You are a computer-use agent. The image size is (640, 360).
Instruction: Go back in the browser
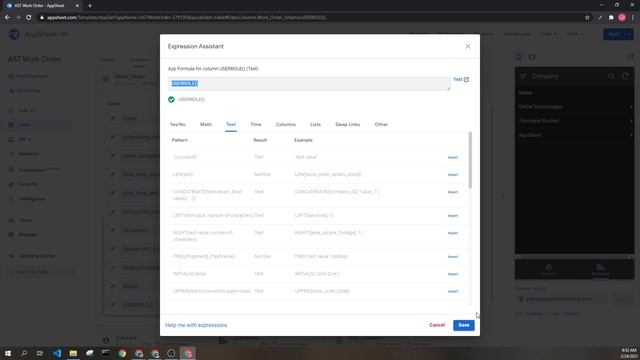click(x=7, y=18)
